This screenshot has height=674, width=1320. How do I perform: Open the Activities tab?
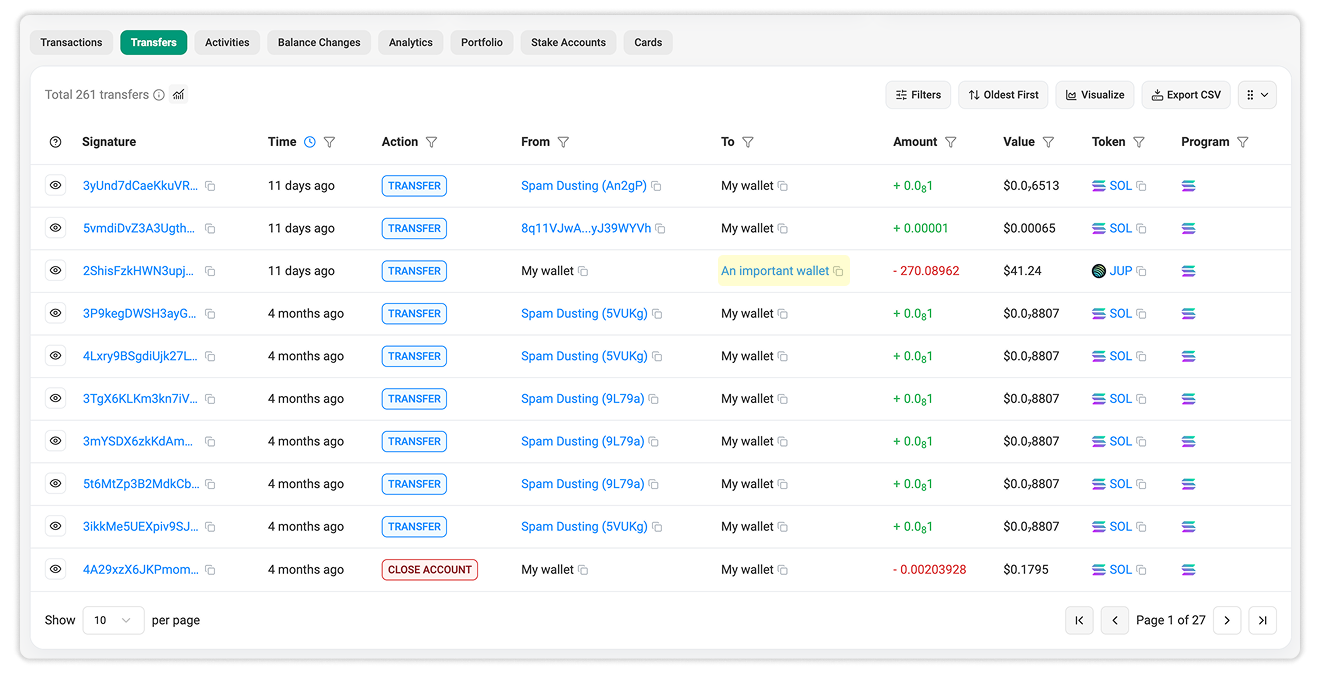pos(227,42)
